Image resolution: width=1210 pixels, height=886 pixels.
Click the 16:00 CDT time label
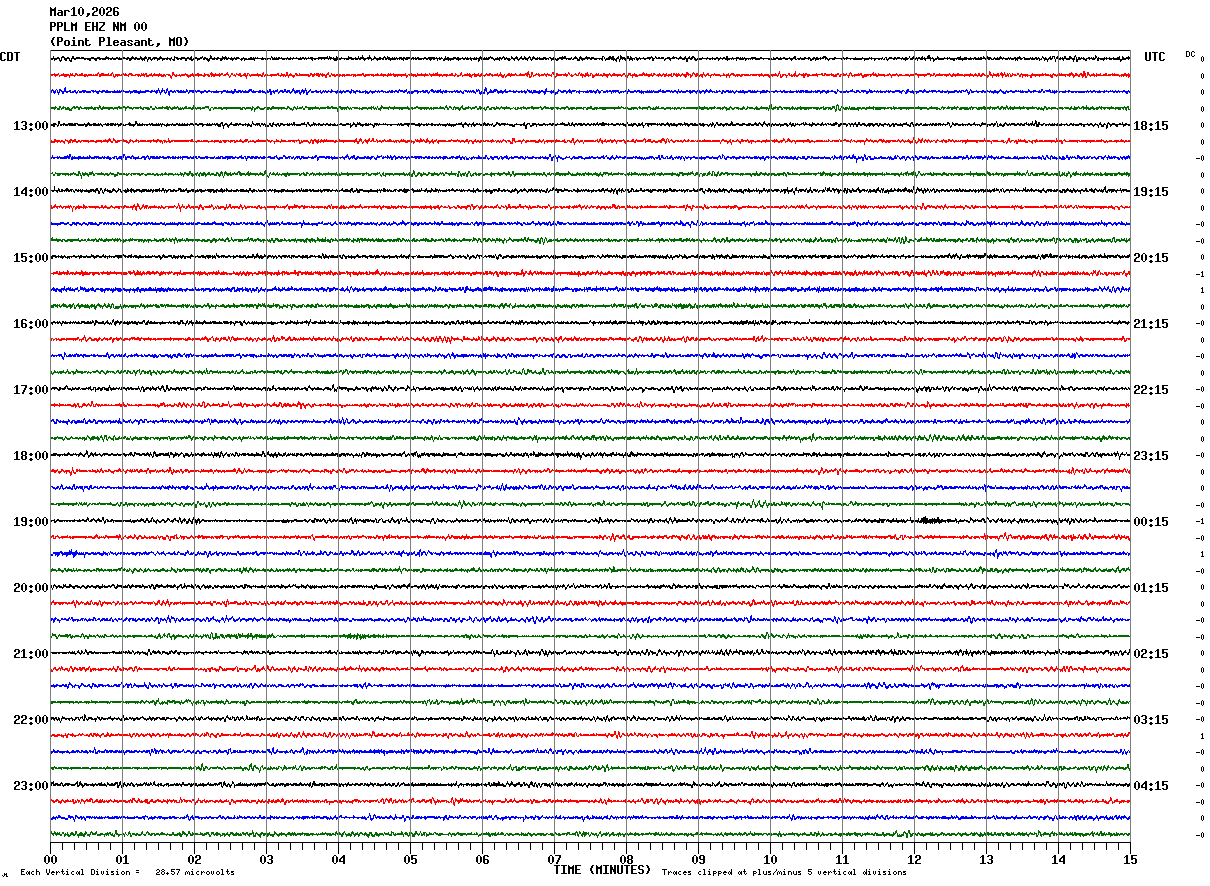[31, 324]
